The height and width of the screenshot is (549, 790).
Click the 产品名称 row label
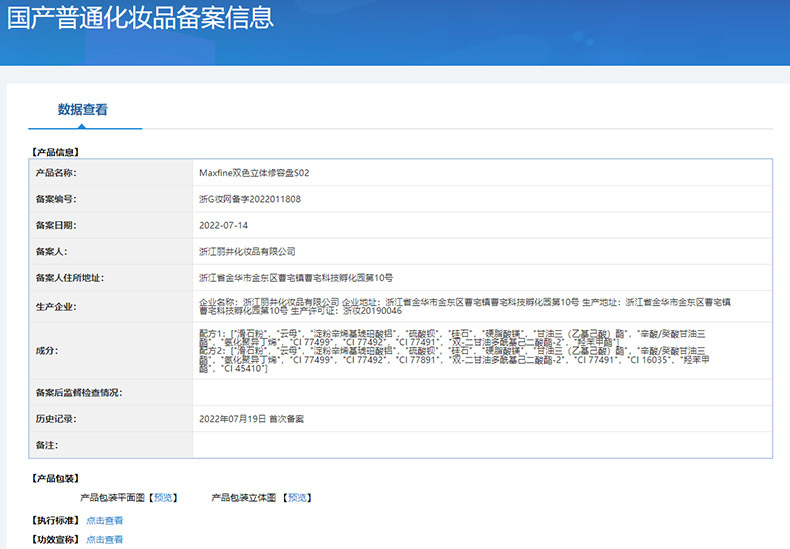pyautogui.click(x=56, y=173)
